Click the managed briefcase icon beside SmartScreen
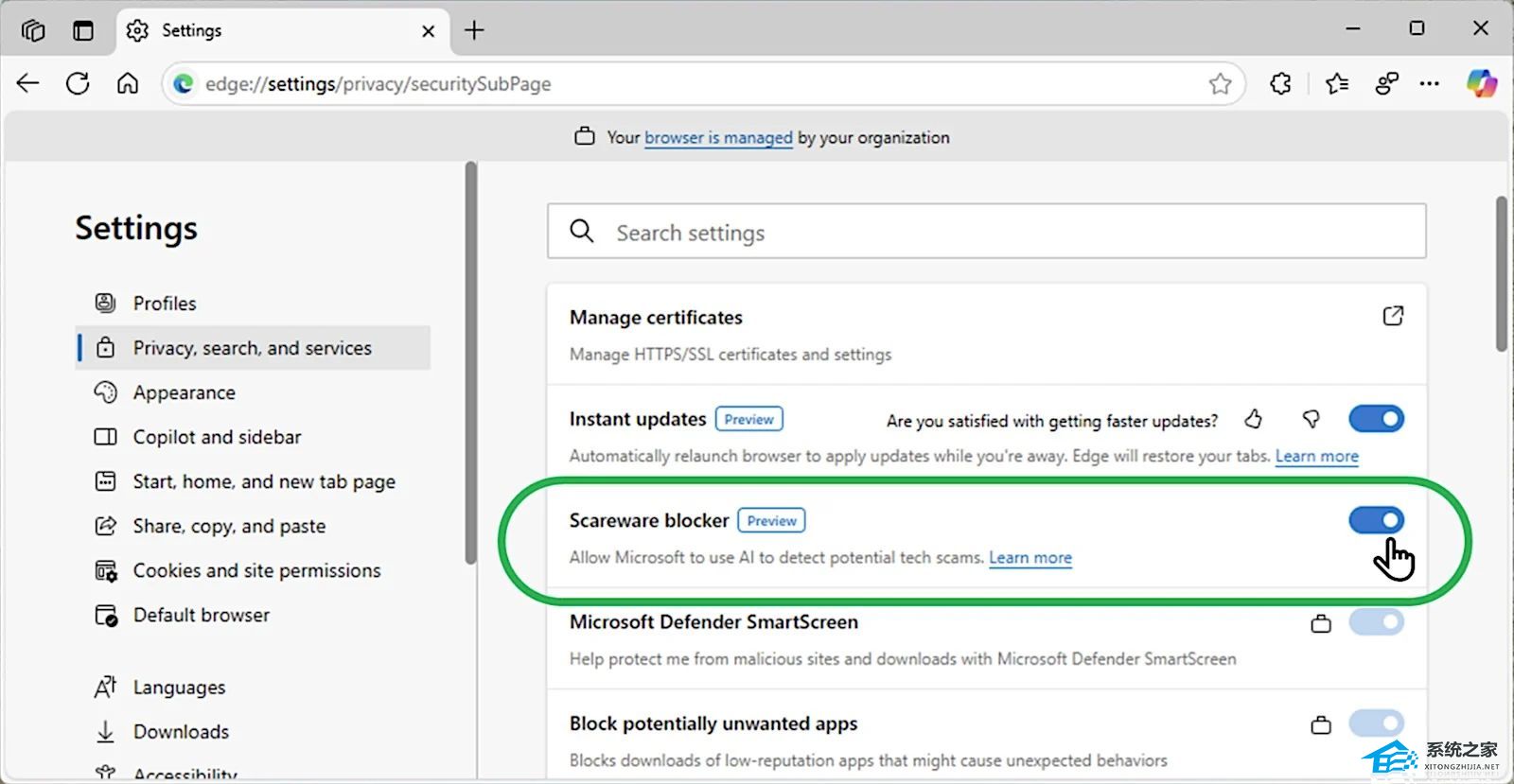 1321,623
